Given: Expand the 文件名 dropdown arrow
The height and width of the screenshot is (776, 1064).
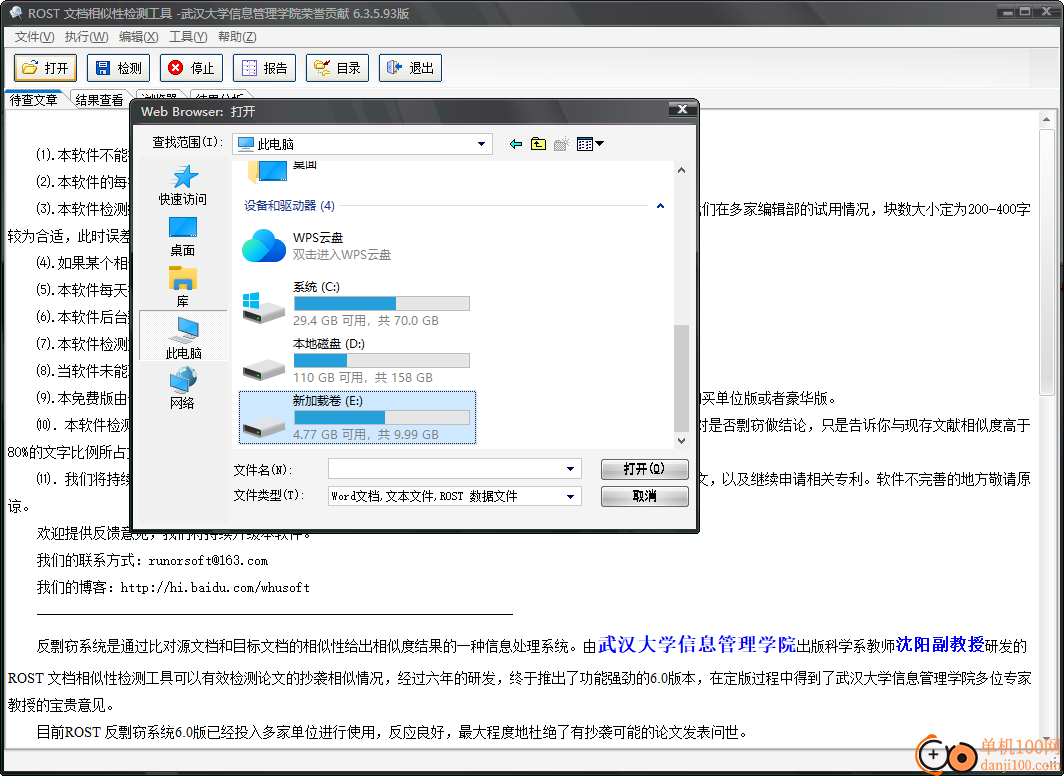Looking at the screenshot, I should (x=571, y=469).
